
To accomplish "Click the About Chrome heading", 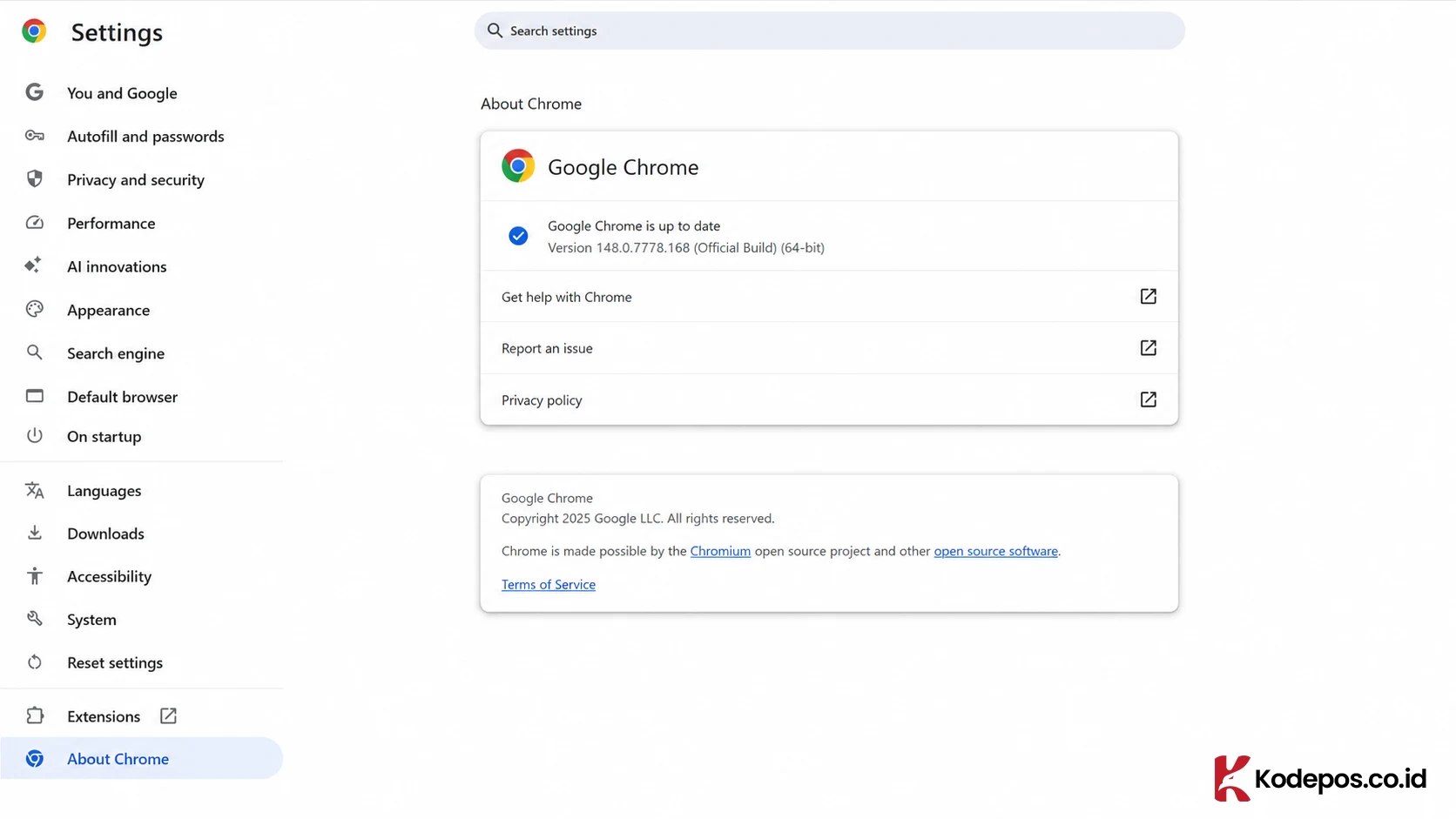I will tap(531, 104).
